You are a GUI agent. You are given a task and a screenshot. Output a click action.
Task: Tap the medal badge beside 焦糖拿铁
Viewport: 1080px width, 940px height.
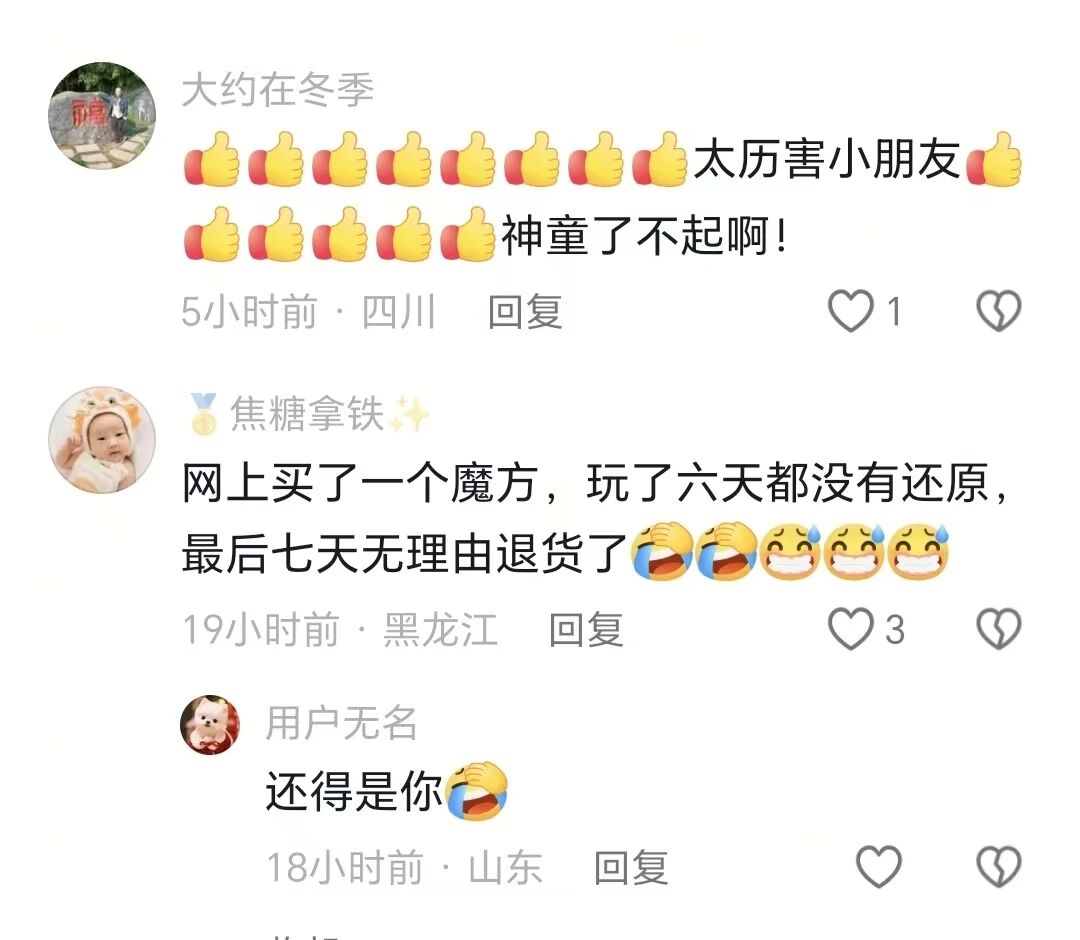[x=203, y=414]
